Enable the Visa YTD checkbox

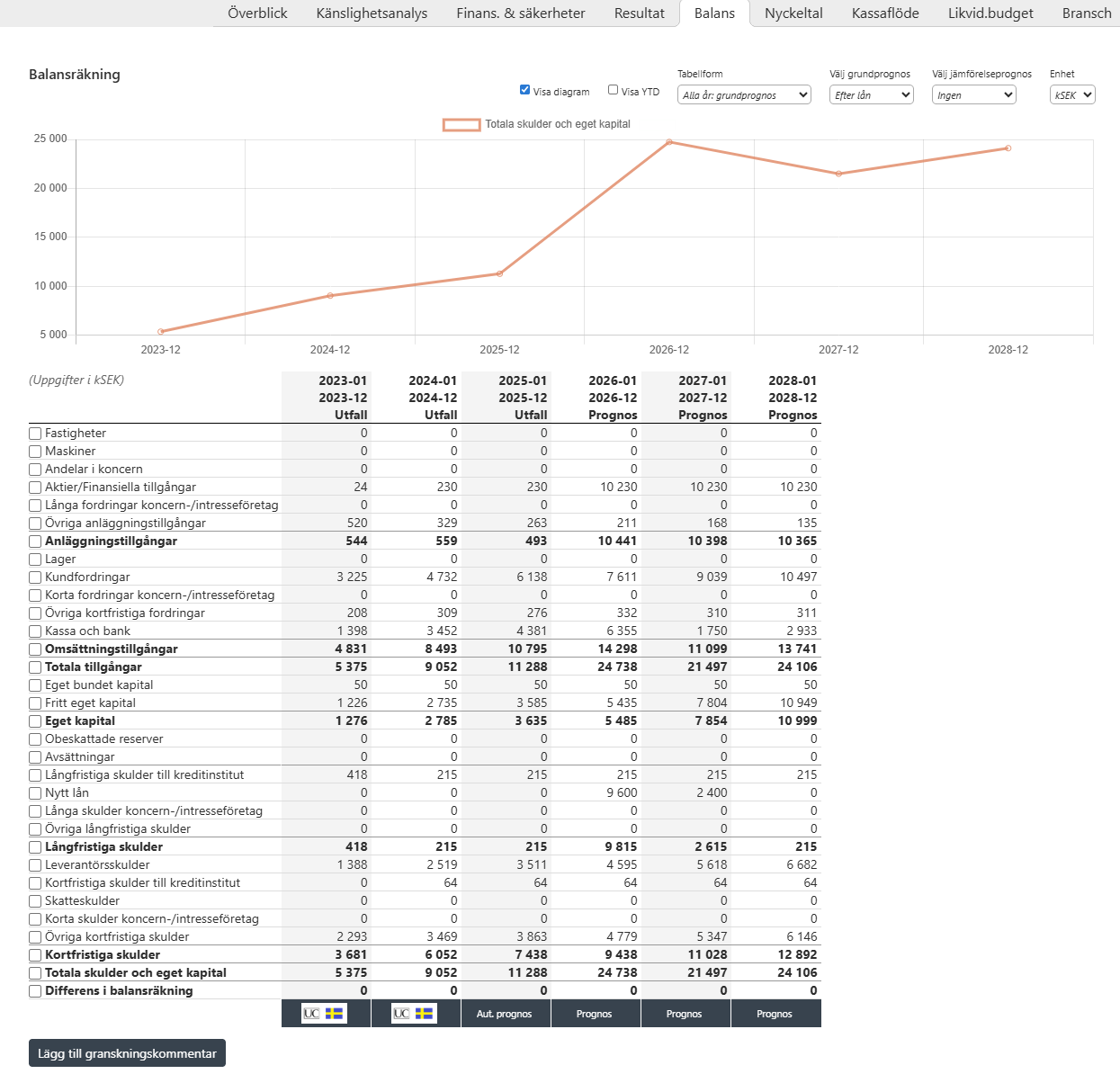[613, 90]
